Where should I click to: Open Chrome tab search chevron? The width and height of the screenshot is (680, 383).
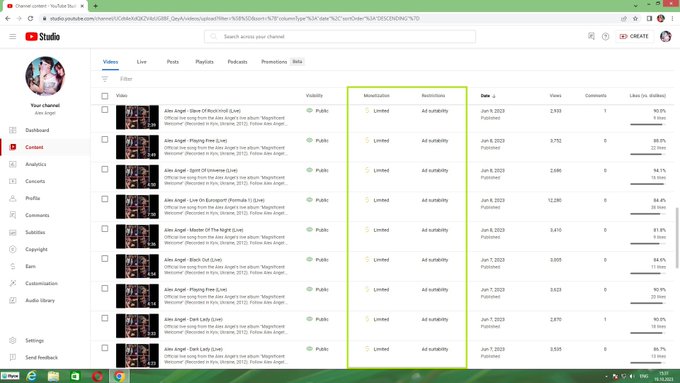[636, 6]
